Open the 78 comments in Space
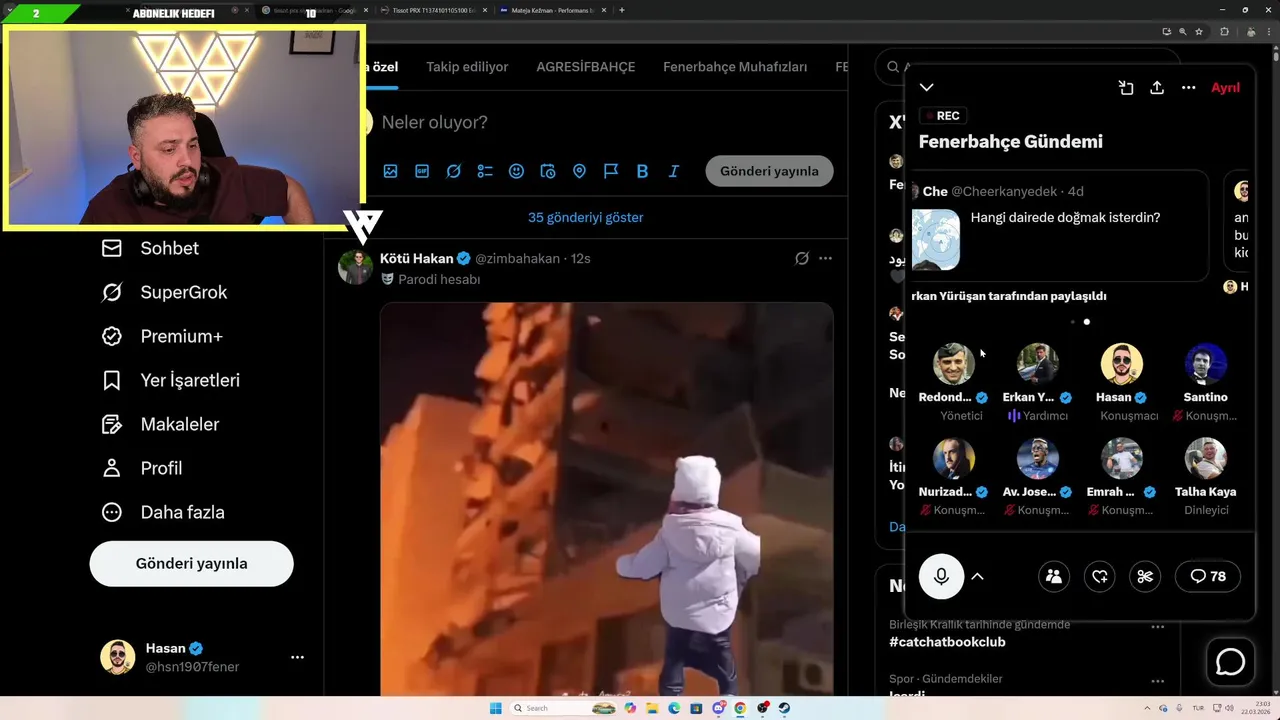This screenshot has width=1280, height=720. coord(1208,576)
